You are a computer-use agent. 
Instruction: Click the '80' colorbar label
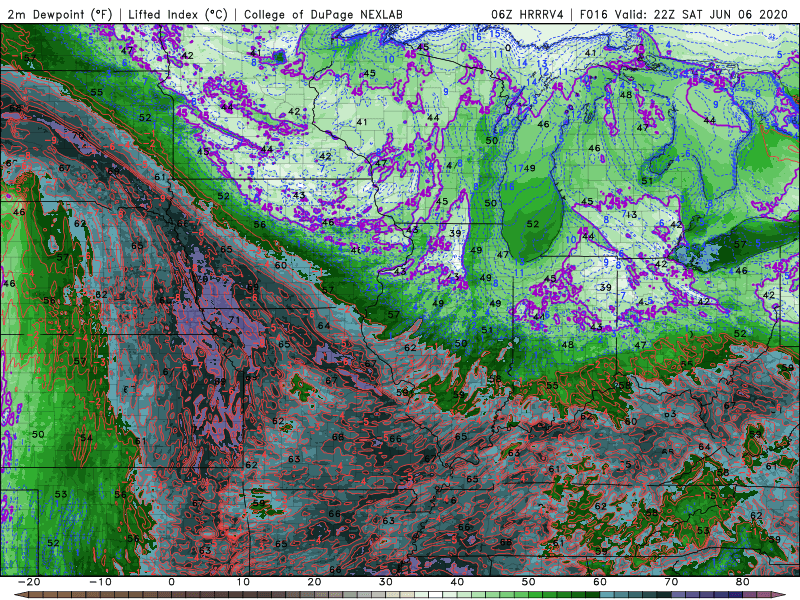pos(743,582)
